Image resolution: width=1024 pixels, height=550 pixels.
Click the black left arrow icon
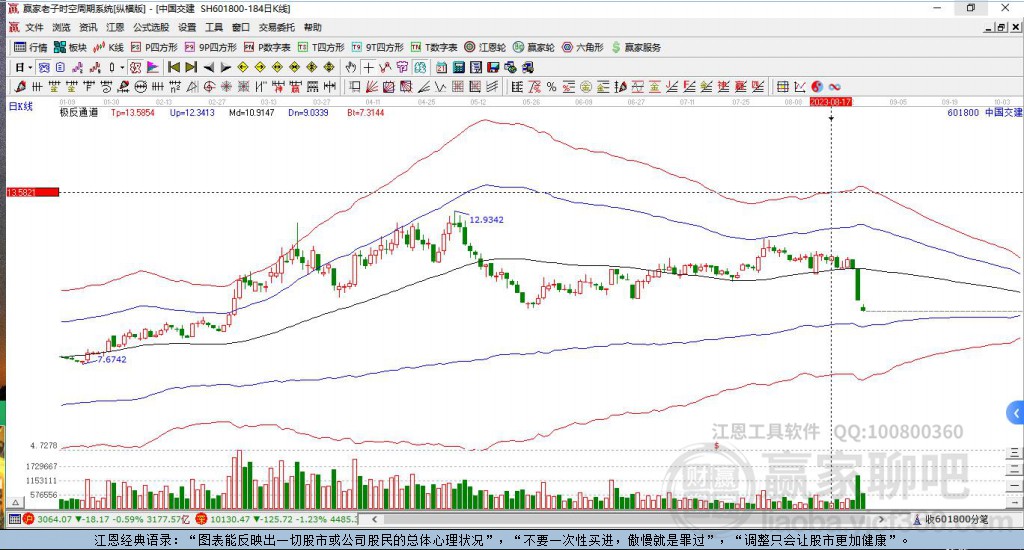(208, 67)
